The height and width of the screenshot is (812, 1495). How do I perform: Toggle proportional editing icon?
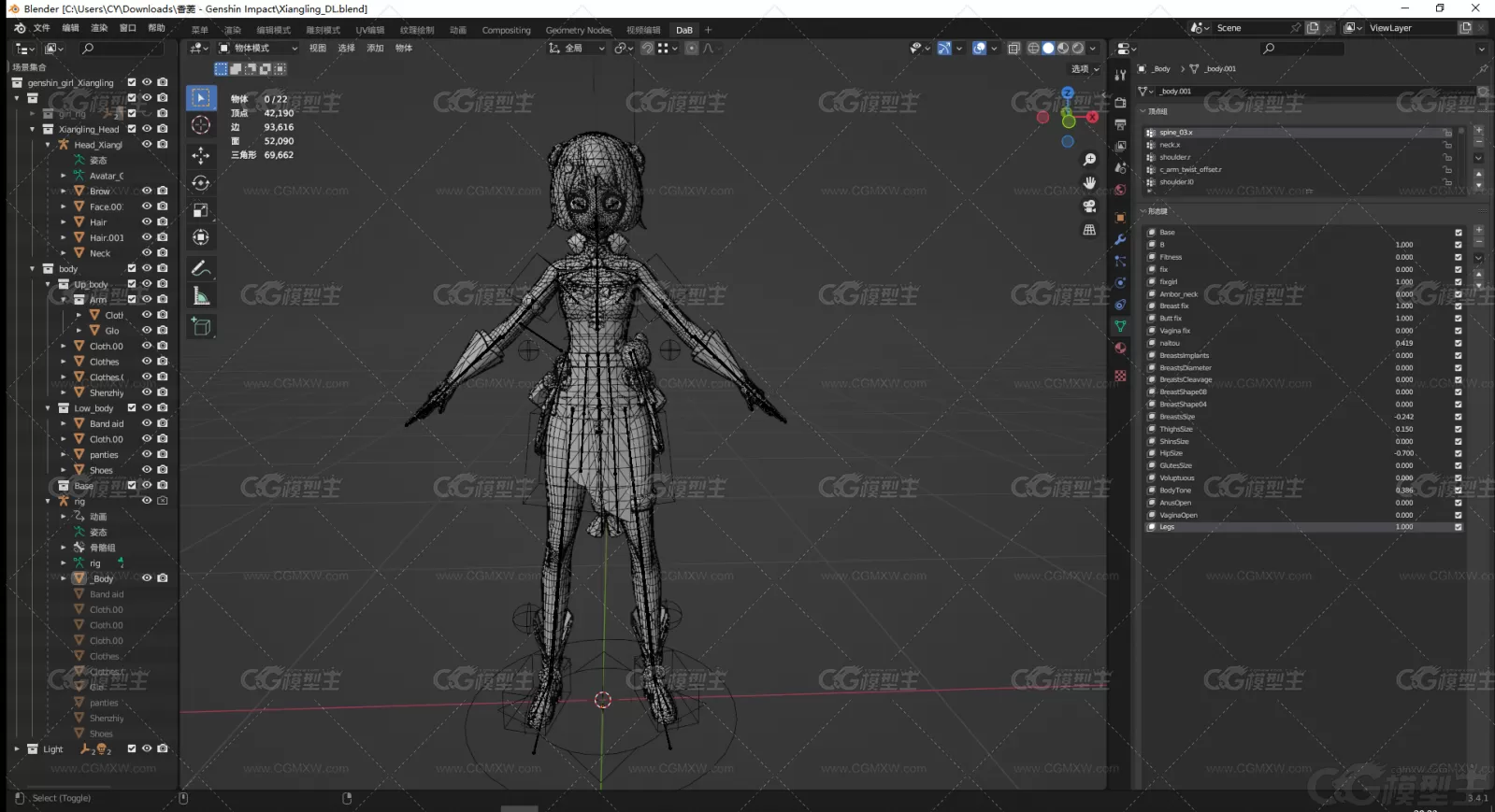(x=692, y=49)
